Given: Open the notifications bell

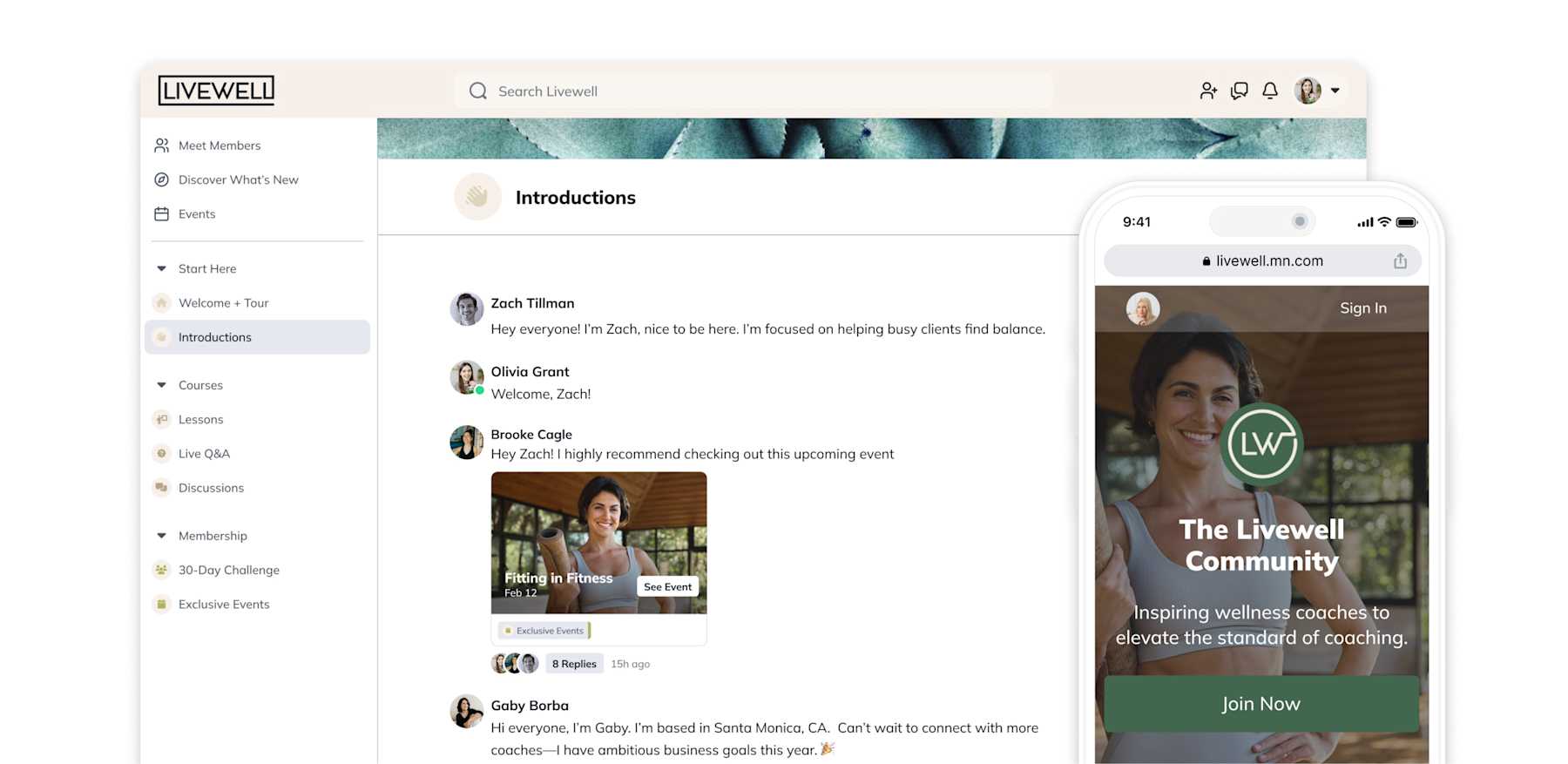Looking at the screenshot, I should (x=1270, y=91).
